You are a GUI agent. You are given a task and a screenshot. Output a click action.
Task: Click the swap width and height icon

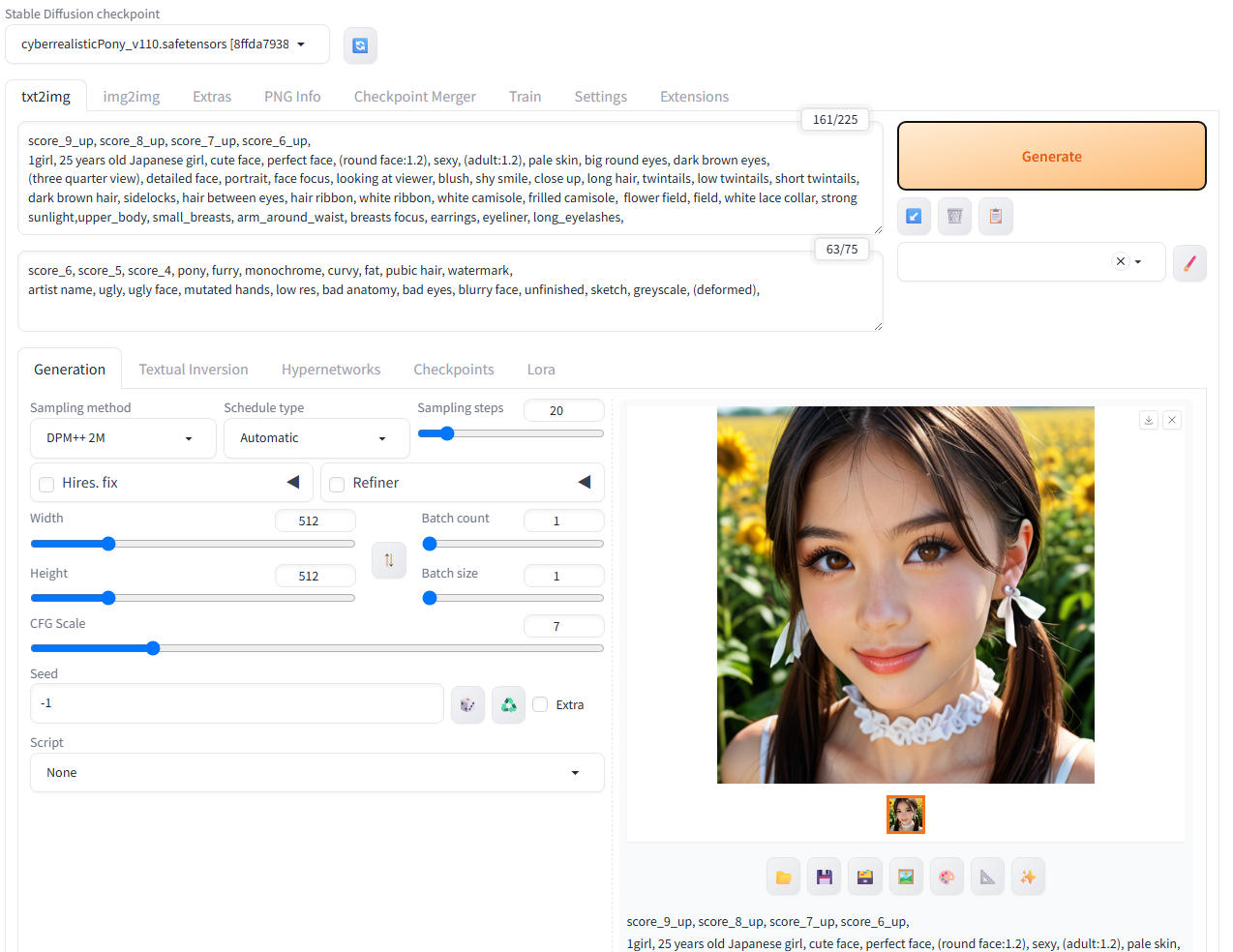tap(389, 559)
